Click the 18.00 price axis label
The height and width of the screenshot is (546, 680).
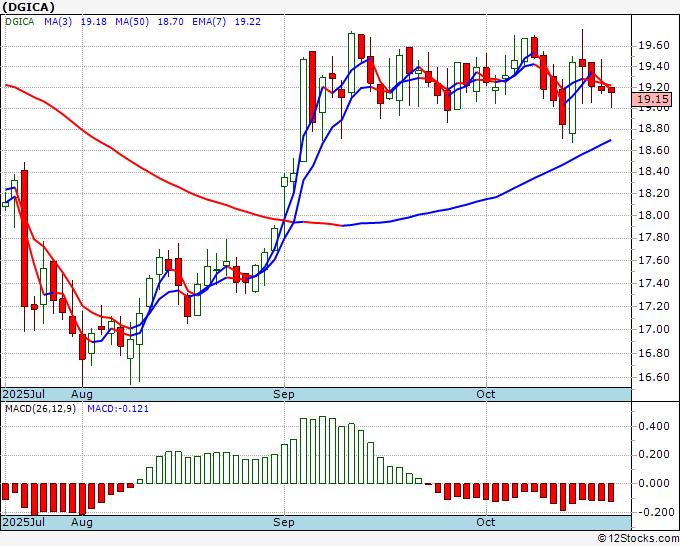[x=652, y=215]
